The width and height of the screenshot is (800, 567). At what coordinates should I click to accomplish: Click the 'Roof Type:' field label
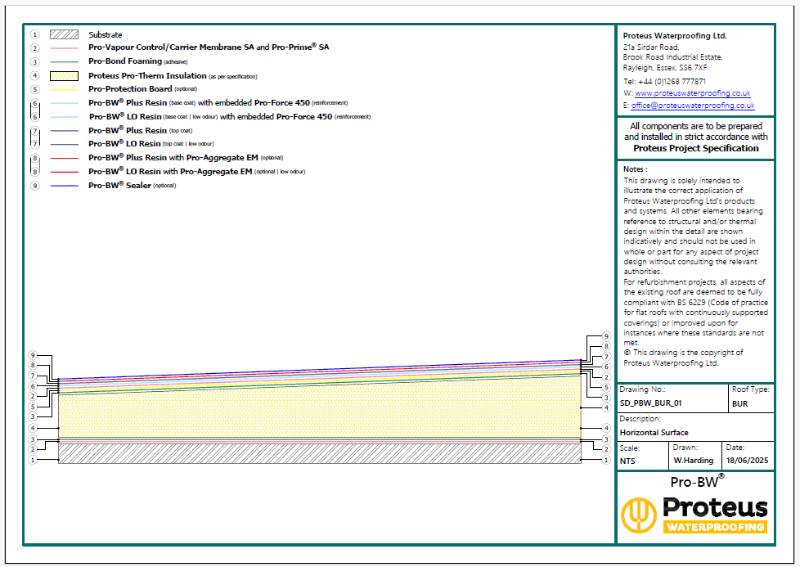click(x=751, y=389)
